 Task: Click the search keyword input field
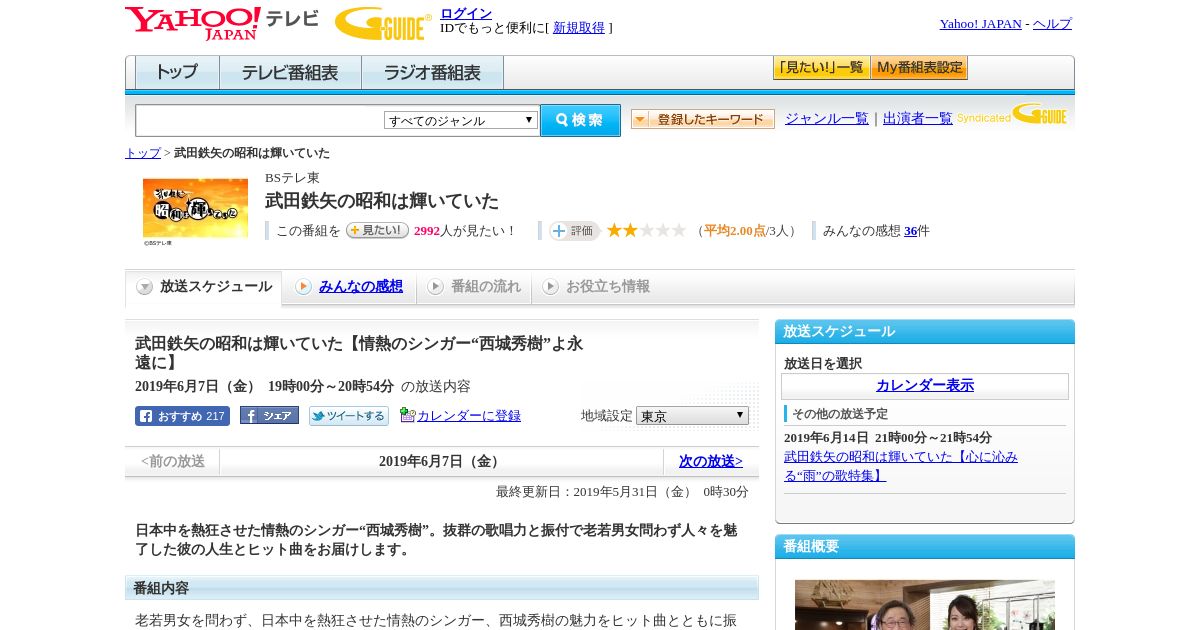click(x=259, y=120)
